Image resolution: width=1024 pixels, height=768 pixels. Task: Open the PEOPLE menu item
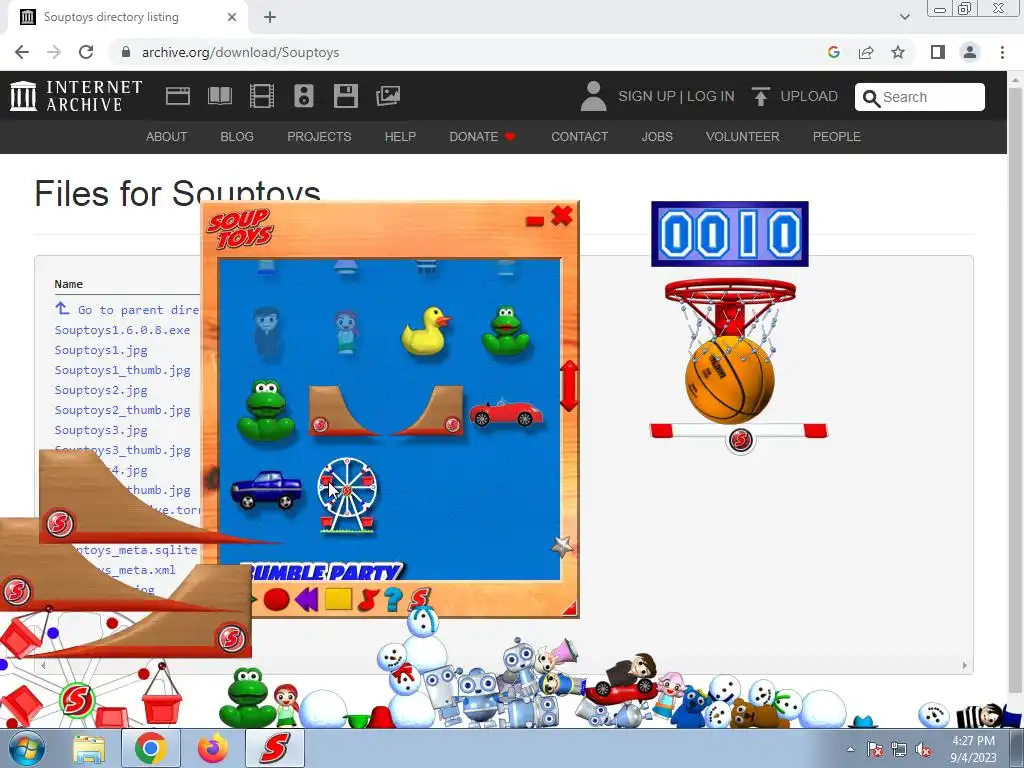837,136
